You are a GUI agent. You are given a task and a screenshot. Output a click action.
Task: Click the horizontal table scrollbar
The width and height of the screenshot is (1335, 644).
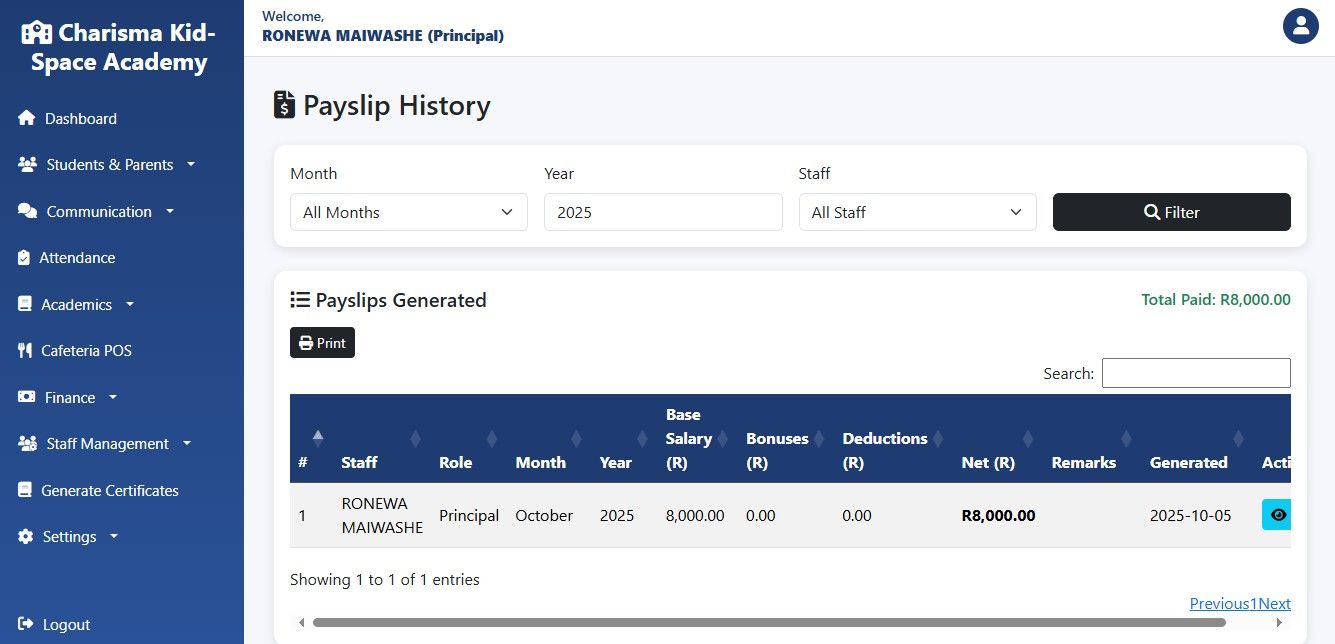pos(768,622)
